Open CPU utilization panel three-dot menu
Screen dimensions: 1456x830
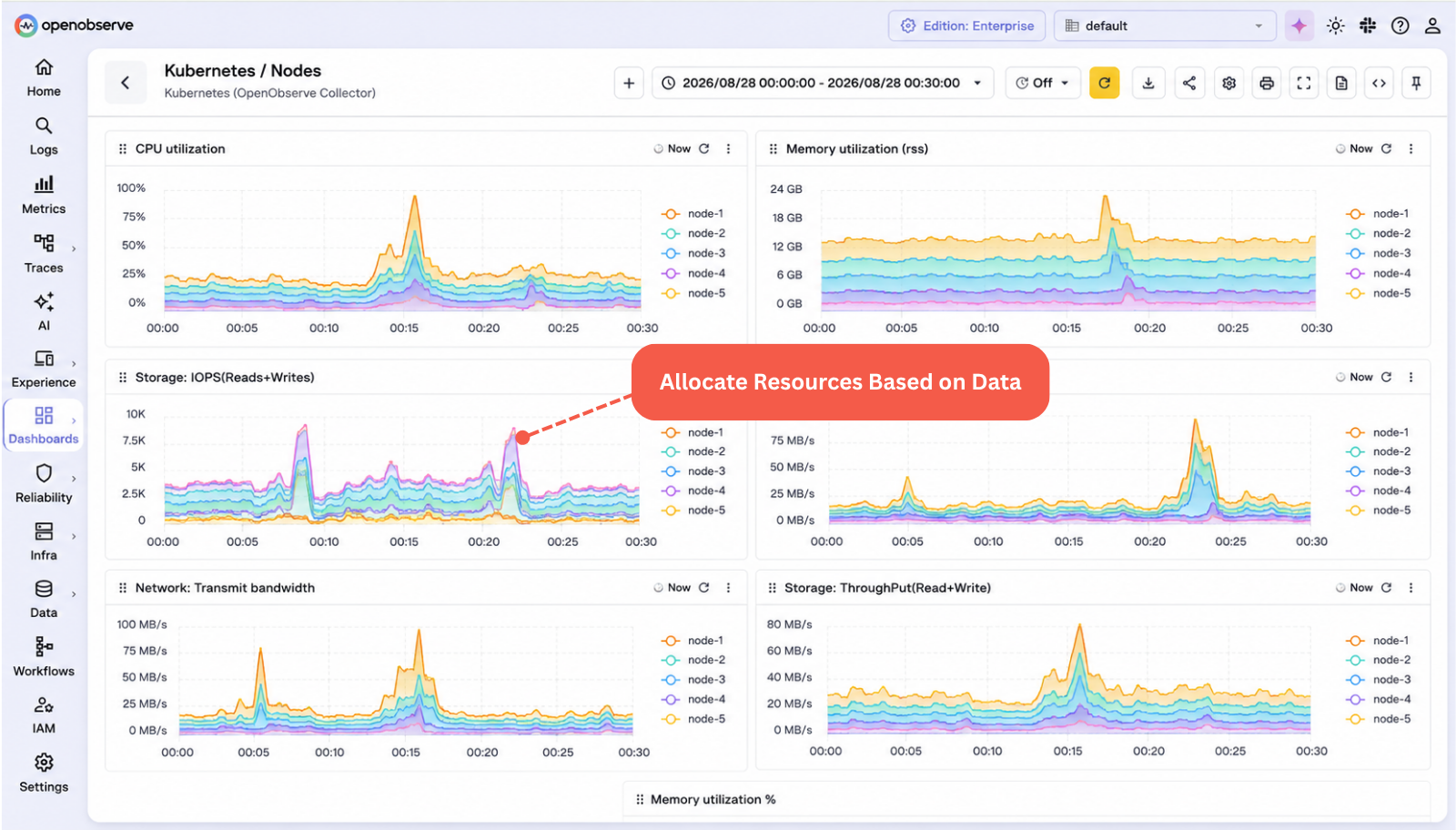tap(728, 148)
